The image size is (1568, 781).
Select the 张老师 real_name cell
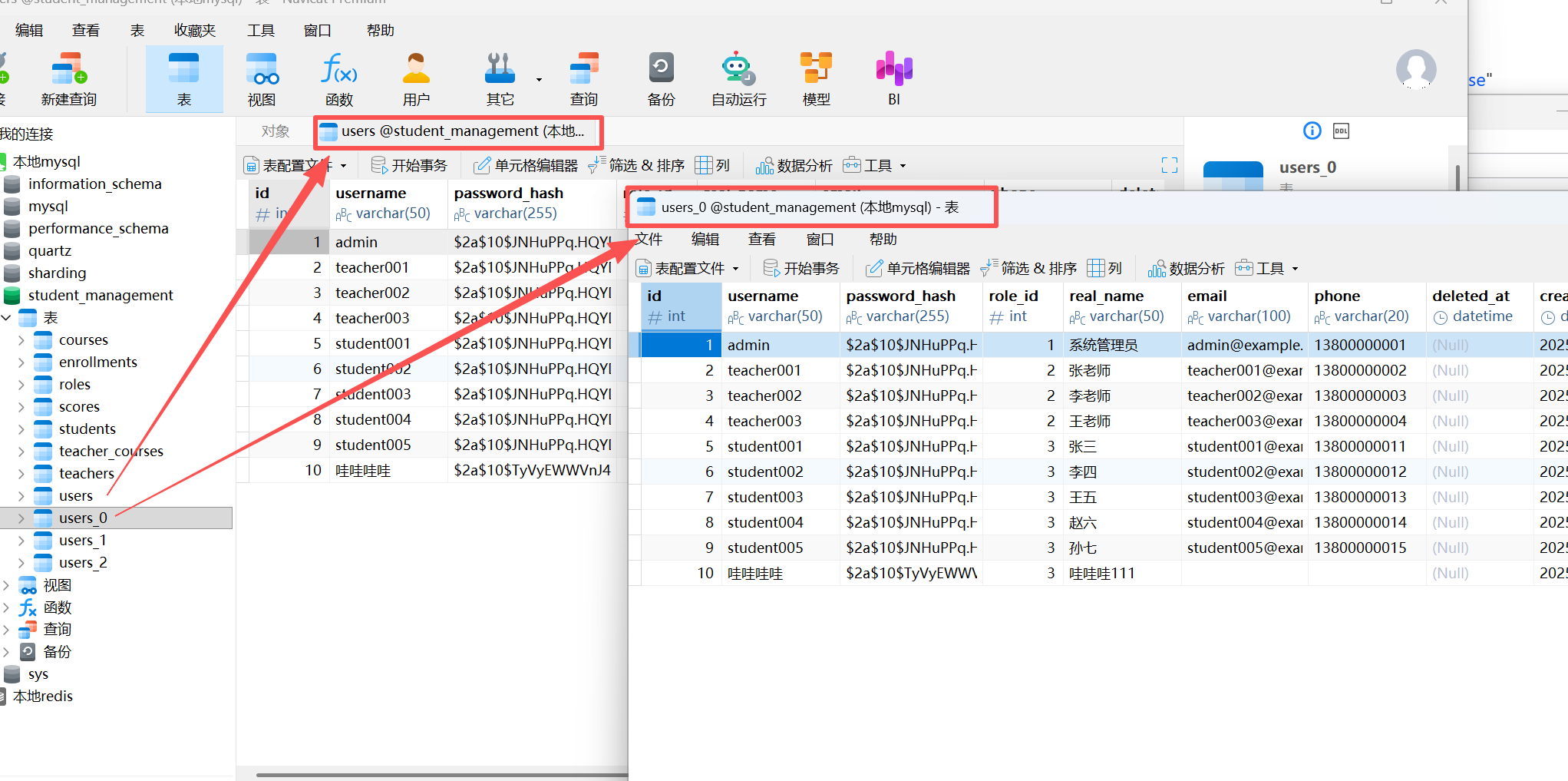point(1121,370)
